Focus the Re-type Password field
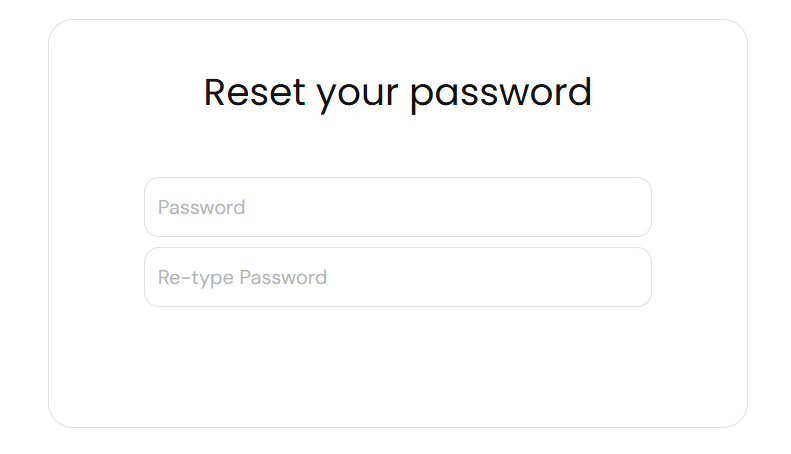791x454 pixels. (x=397, y=277)
